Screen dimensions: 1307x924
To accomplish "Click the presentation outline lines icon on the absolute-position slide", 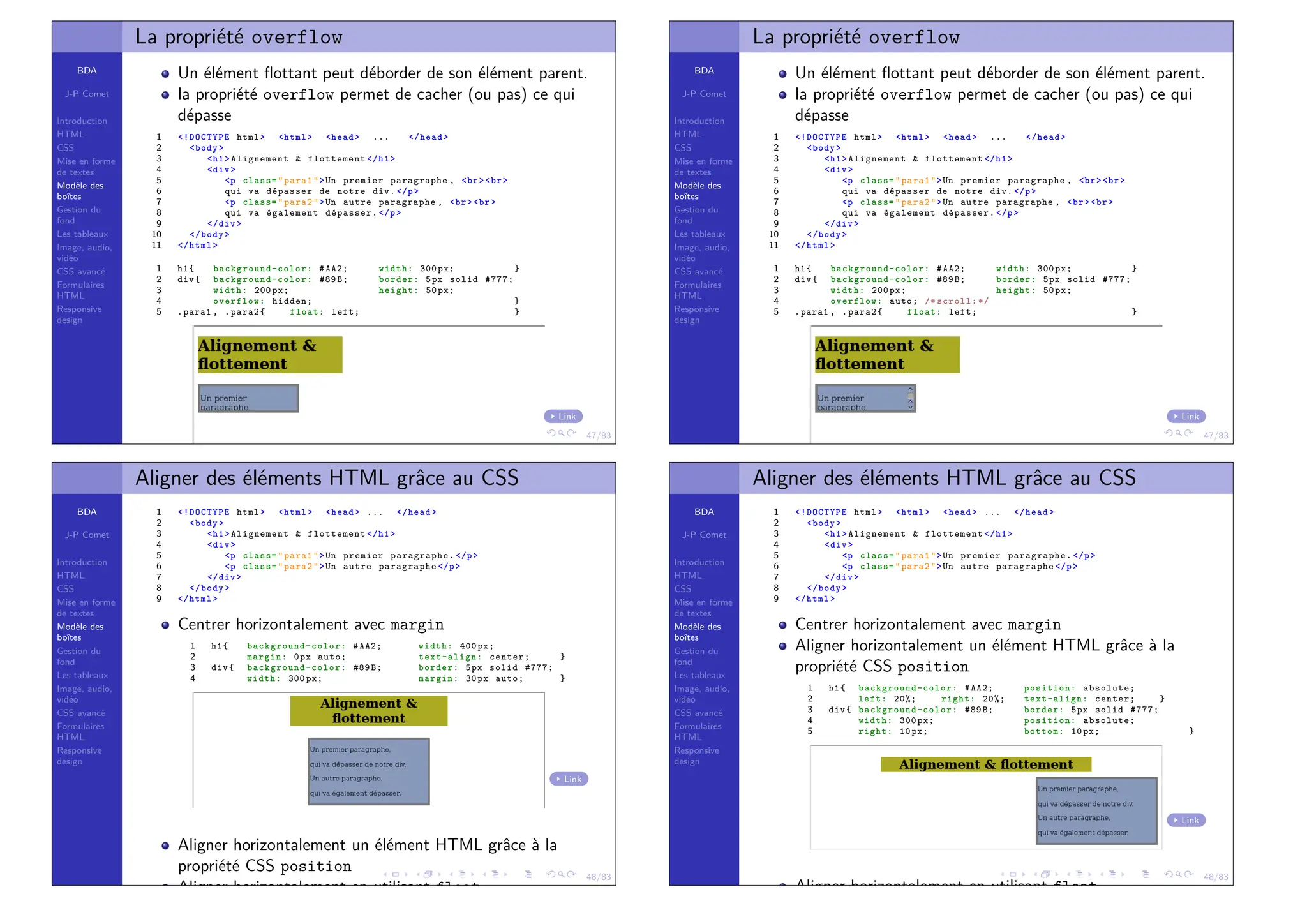I will point(1145,874).
